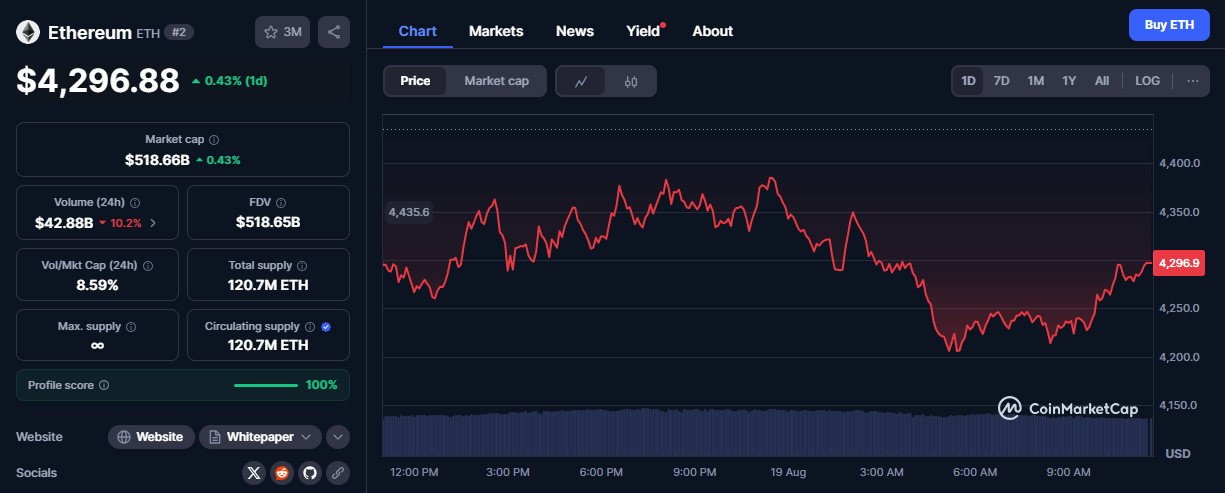The width and height of the screenshot is (1225, 493).
Task: Click the 8.59% Vol/Mkt Cap value
Action: 97,285
